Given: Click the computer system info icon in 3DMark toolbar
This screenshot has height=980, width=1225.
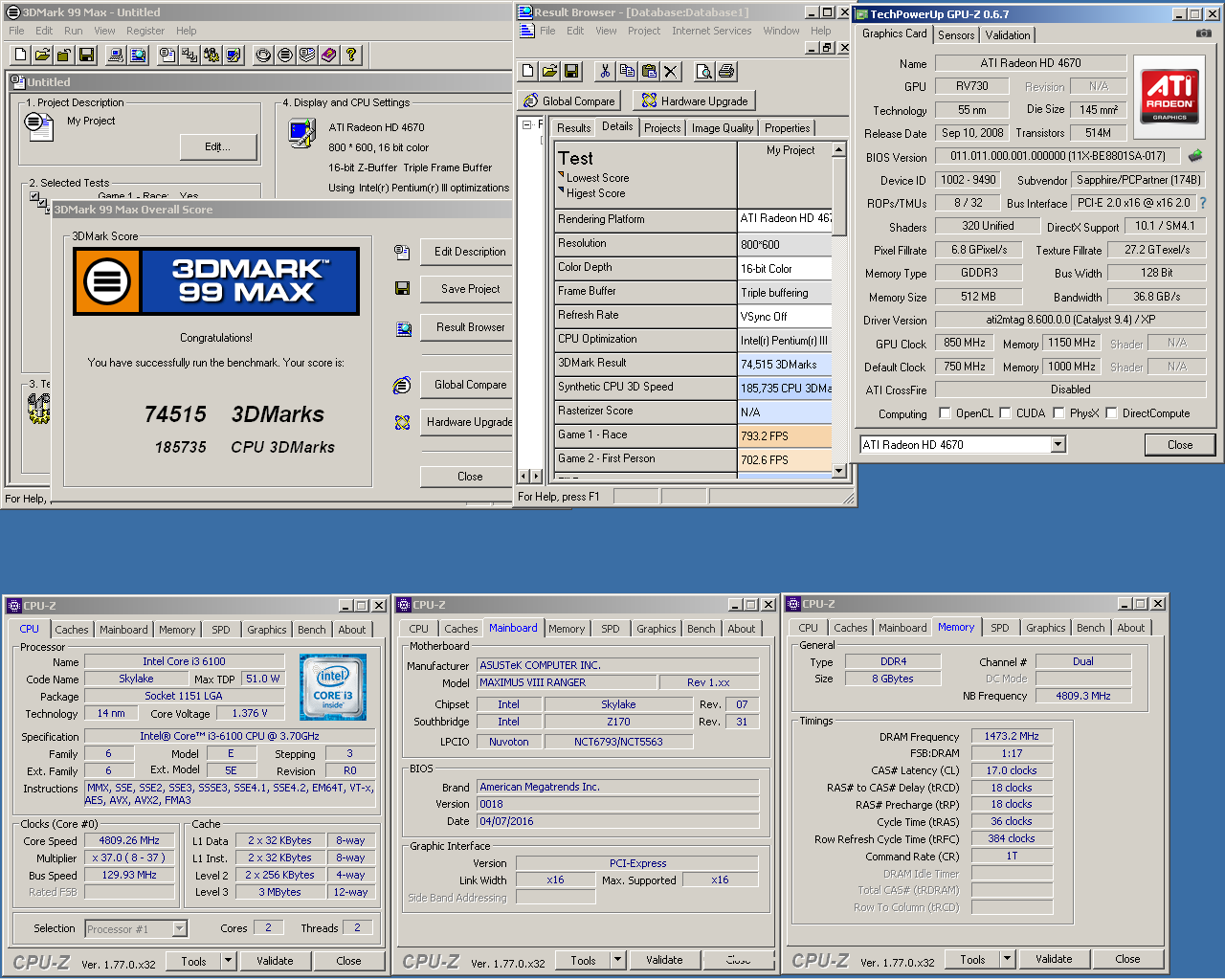Looking at the screenshot, I should 117,56.
